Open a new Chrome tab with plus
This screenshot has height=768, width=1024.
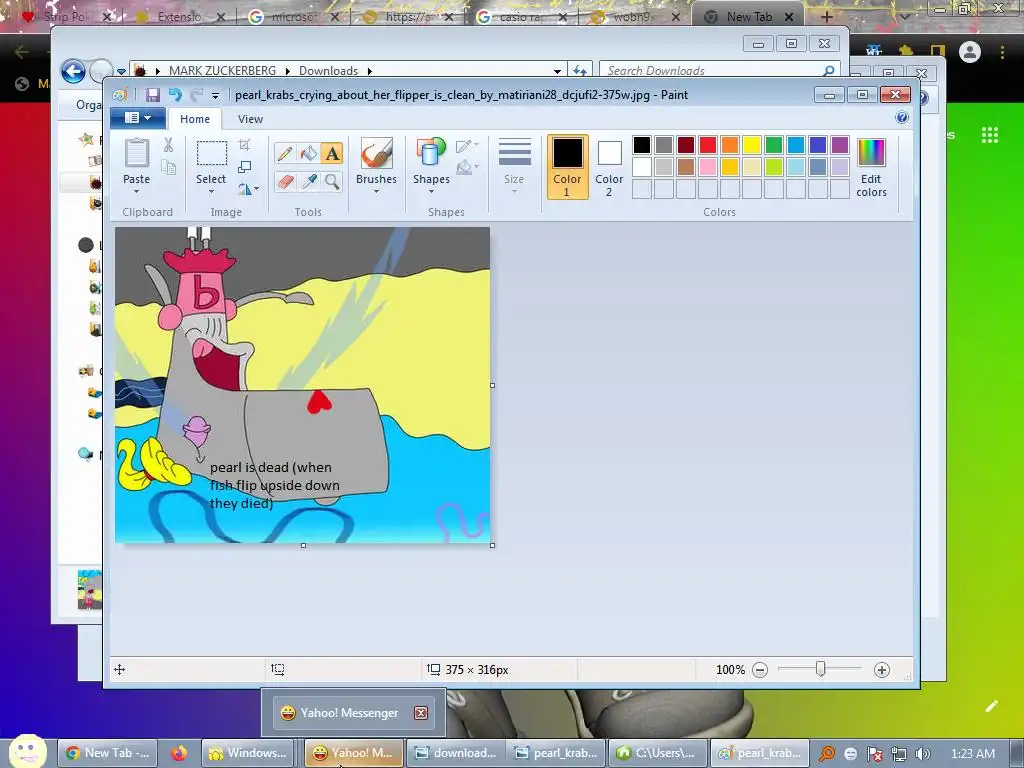(x=826, y=17)
